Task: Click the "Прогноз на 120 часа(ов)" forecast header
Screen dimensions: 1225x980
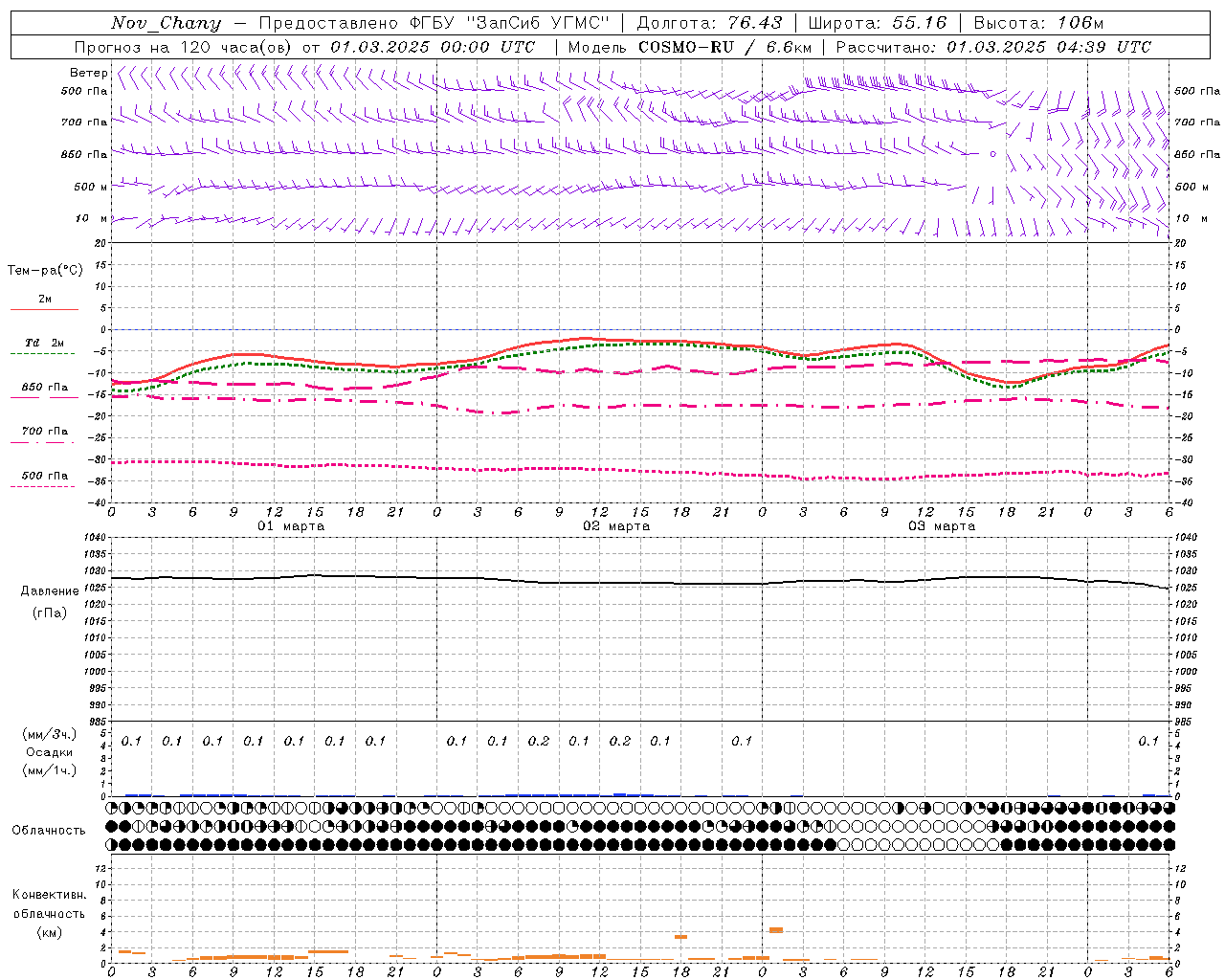Action: click(183, 47)
